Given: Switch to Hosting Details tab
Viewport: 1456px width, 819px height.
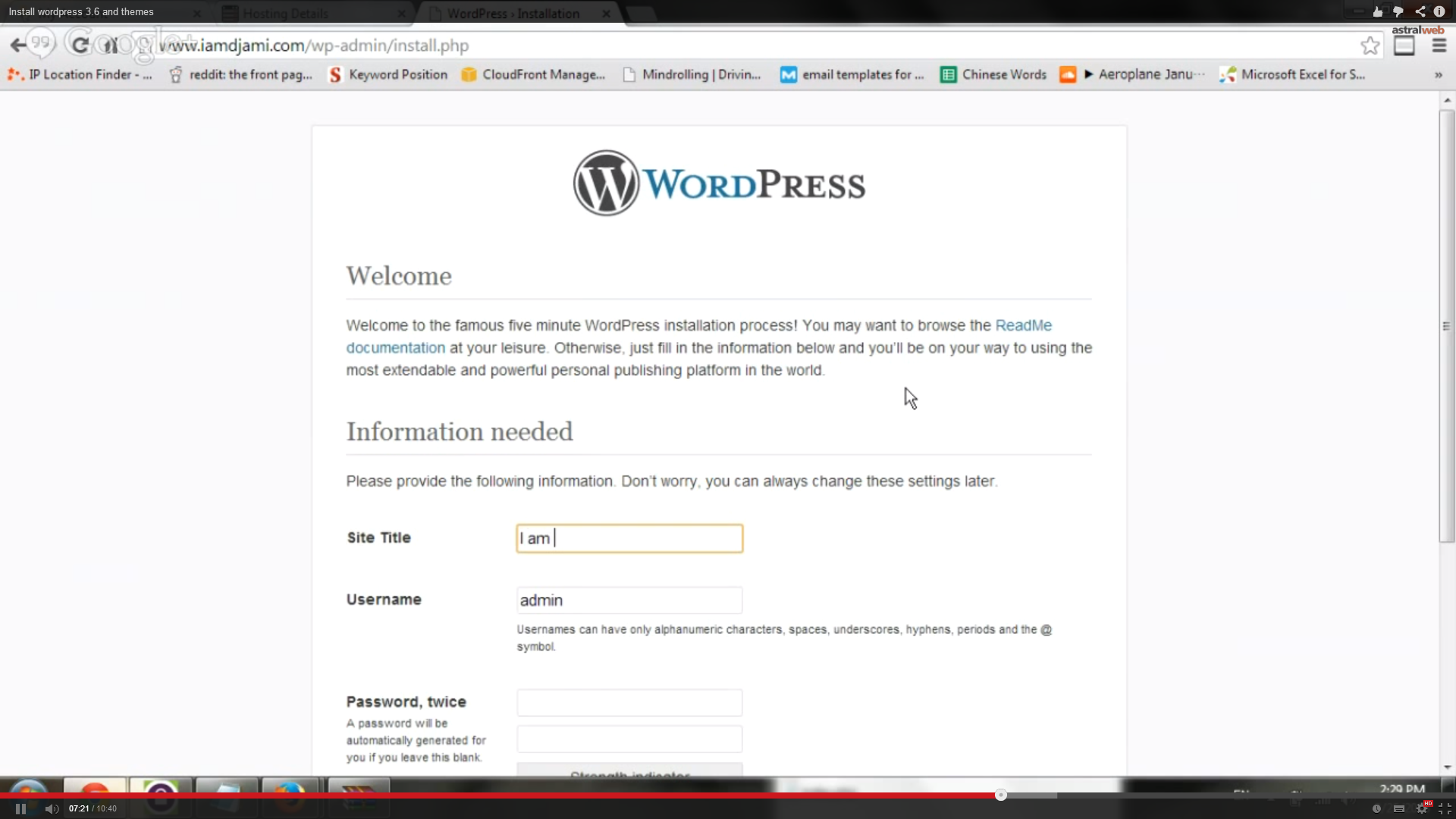Looking at the screenshot, I should point(286,14).
